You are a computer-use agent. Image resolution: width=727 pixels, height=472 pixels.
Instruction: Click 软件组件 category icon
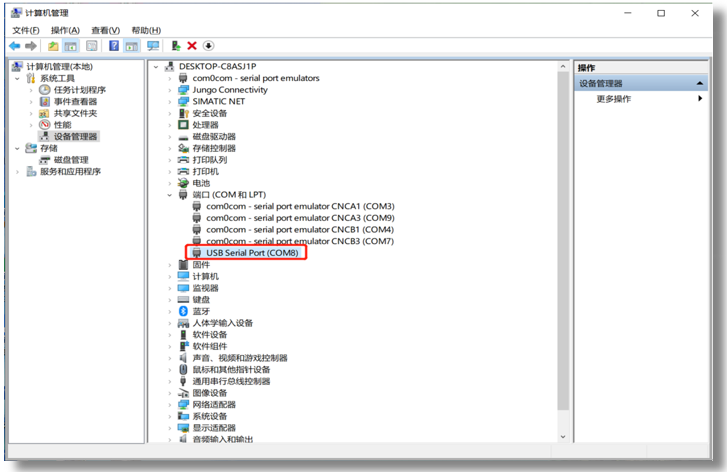pos(184,346)
